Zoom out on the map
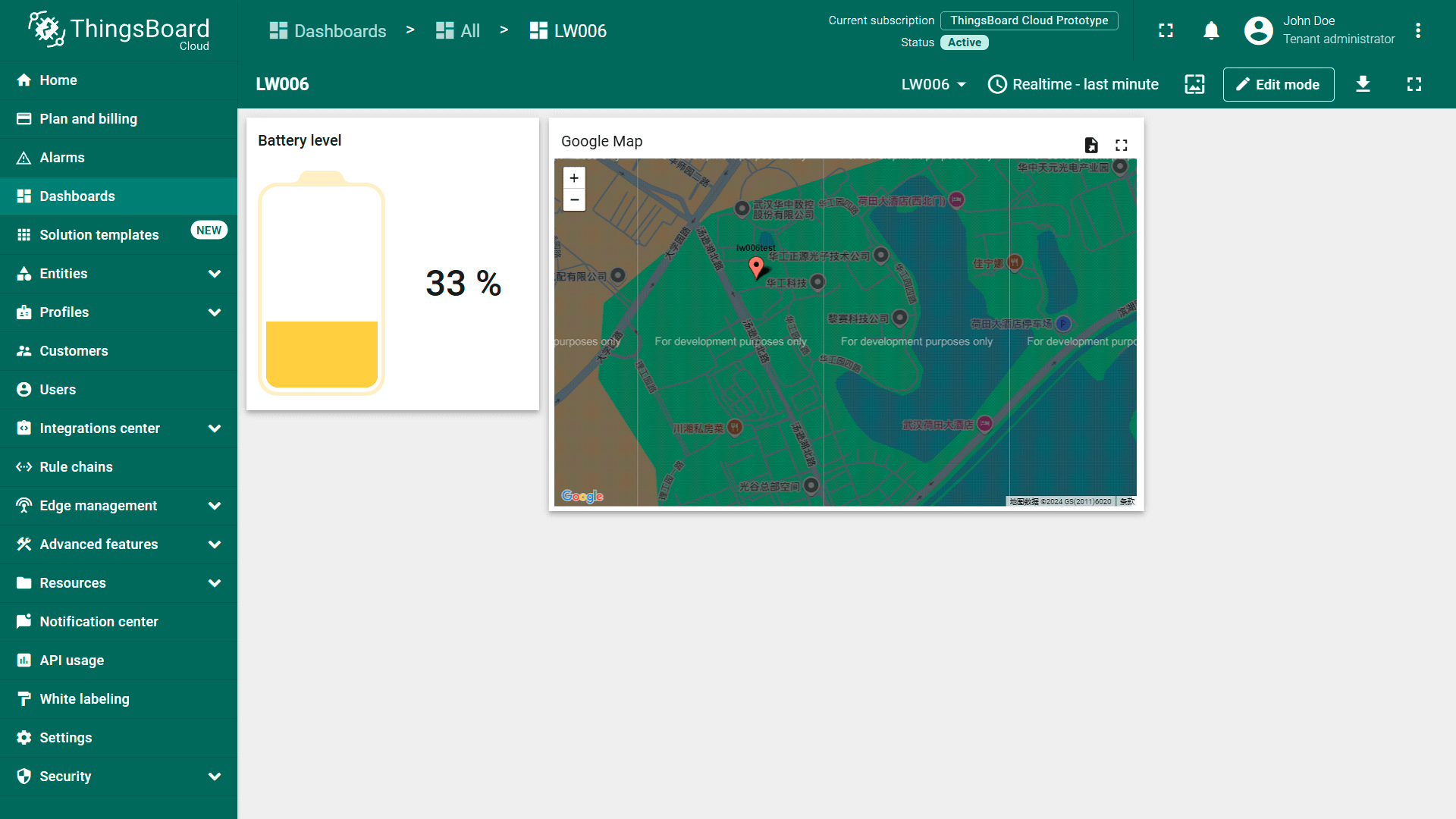 (574, 200)
